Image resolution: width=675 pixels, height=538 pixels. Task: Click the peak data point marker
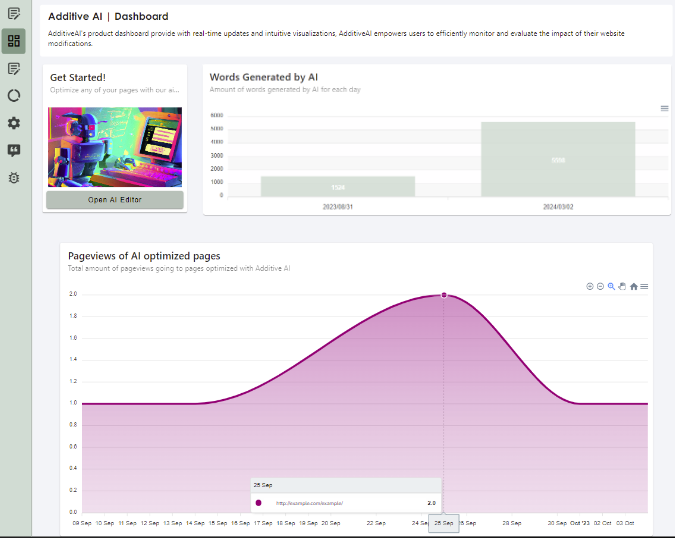[x=444, y=295]
